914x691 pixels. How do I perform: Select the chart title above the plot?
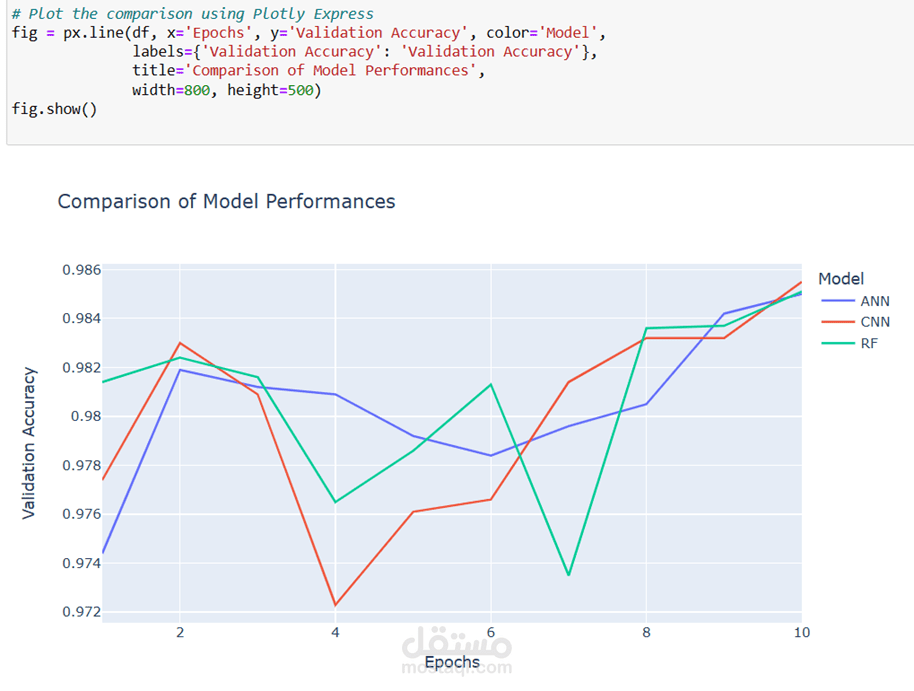tap(226, 201)
